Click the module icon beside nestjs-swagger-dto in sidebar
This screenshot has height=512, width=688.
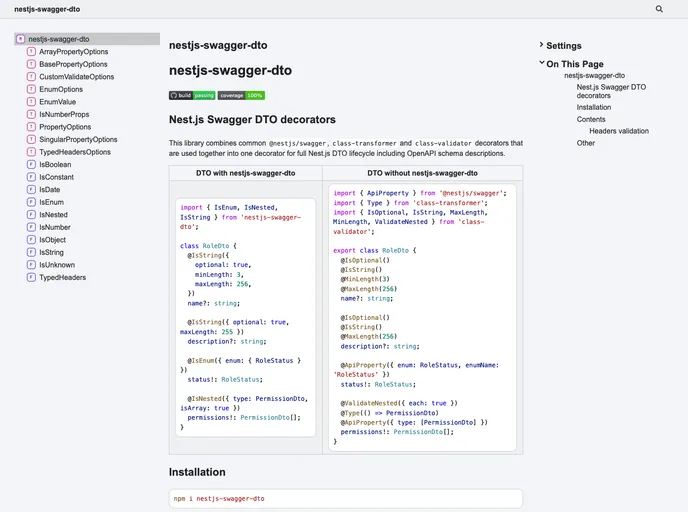[21, 39]
